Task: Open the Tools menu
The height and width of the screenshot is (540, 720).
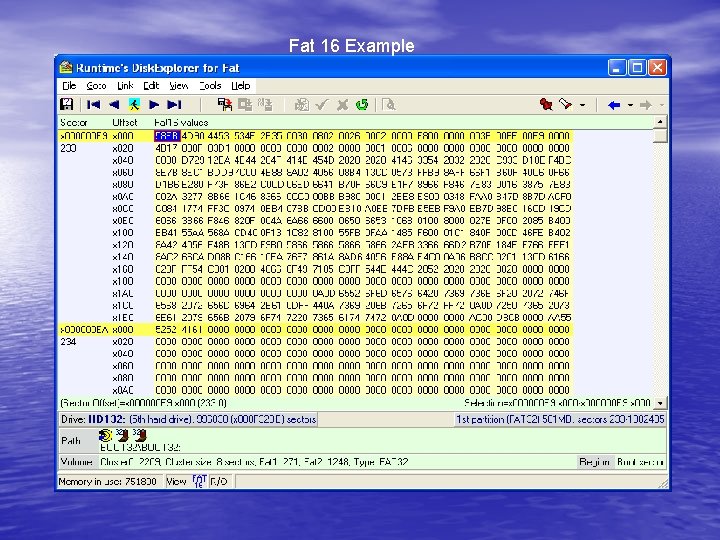Action: click(x=210, y=86)
